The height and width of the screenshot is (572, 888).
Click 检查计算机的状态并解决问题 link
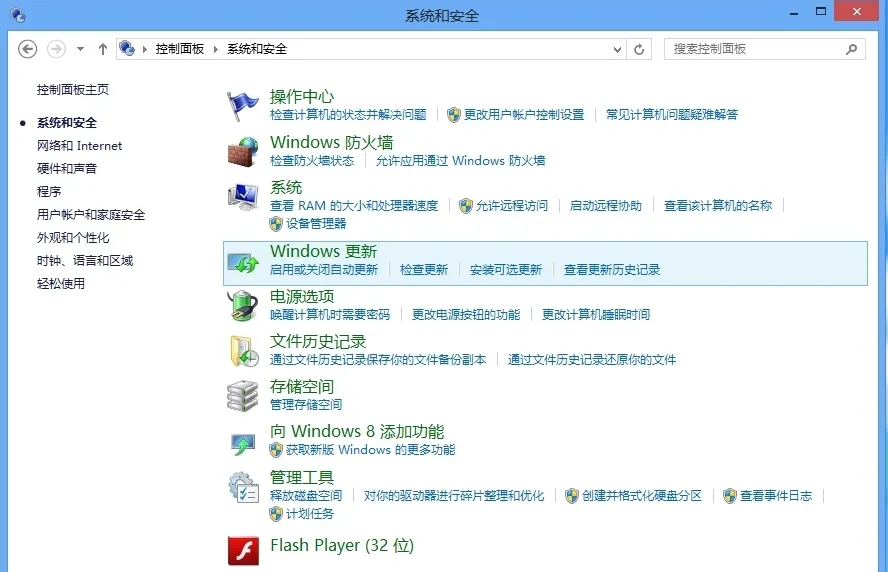coord(348,115)
